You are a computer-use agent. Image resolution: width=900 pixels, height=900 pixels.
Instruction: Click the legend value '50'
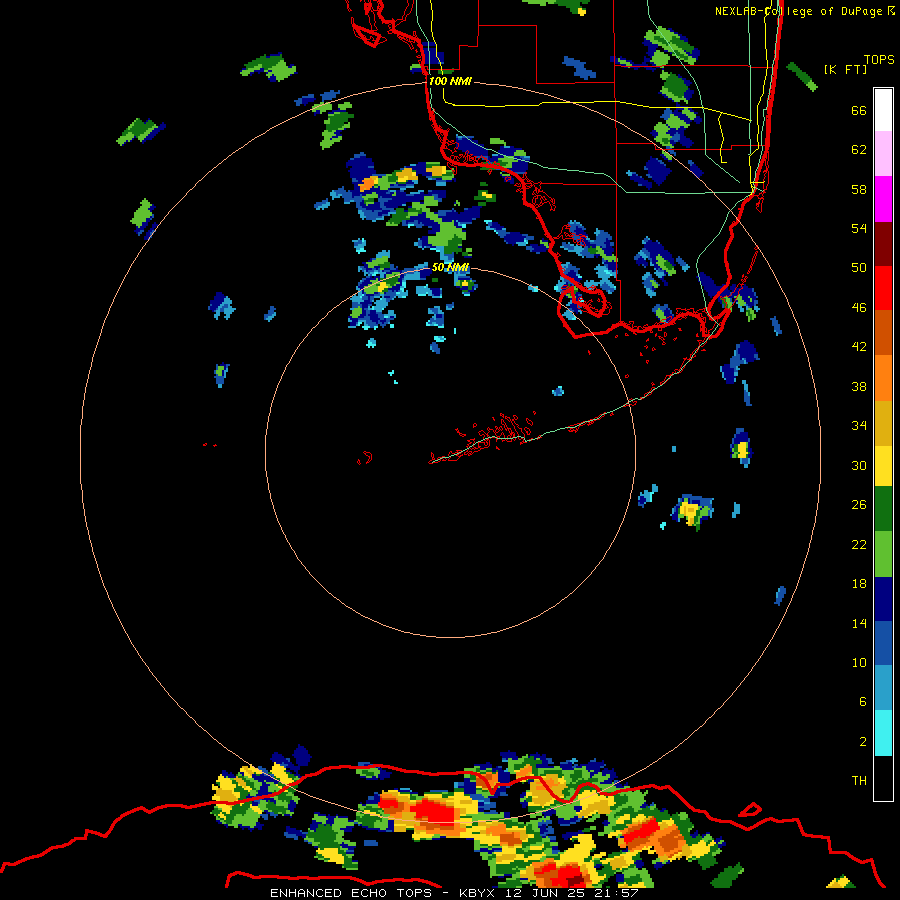pyautogui.click(x=859, y=268)
